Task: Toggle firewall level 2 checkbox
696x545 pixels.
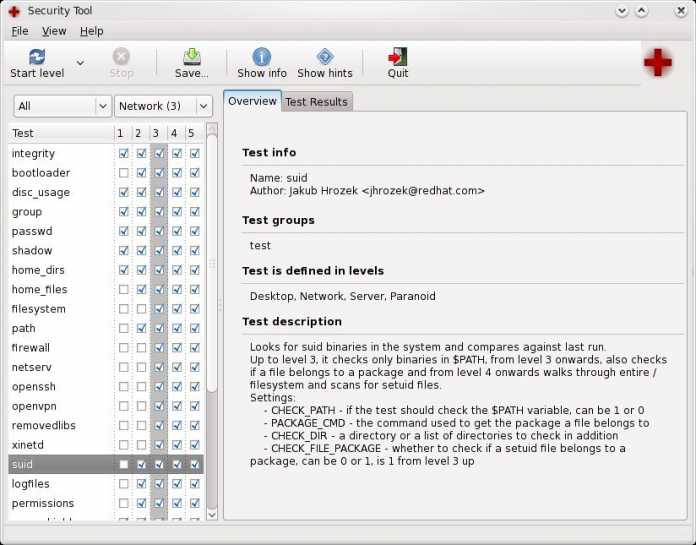Action: [x=142, y=348]
